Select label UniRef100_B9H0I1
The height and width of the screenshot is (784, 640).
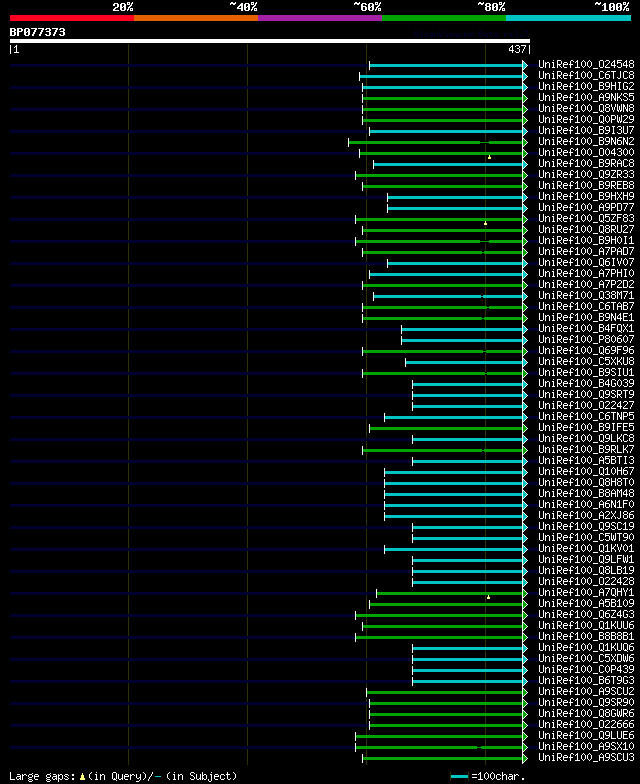586,240
